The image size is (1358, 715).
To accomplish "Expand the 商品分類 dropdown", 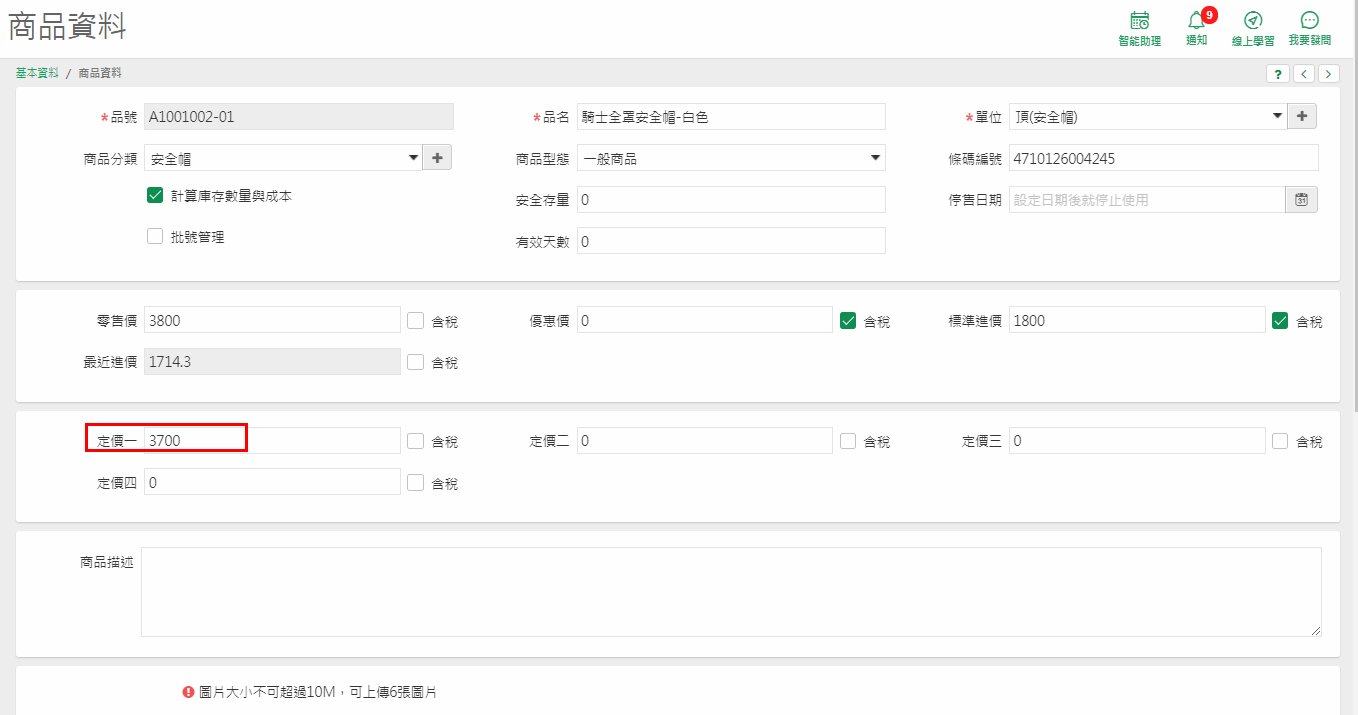I will coord(414,158).
